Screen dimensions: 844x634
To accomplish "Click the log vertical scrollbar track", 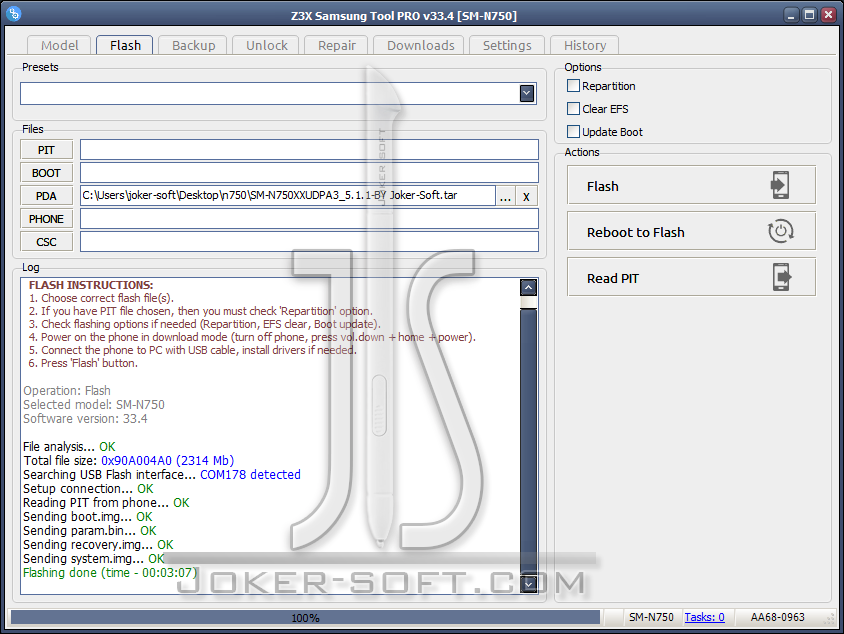I will click(529, 436).
